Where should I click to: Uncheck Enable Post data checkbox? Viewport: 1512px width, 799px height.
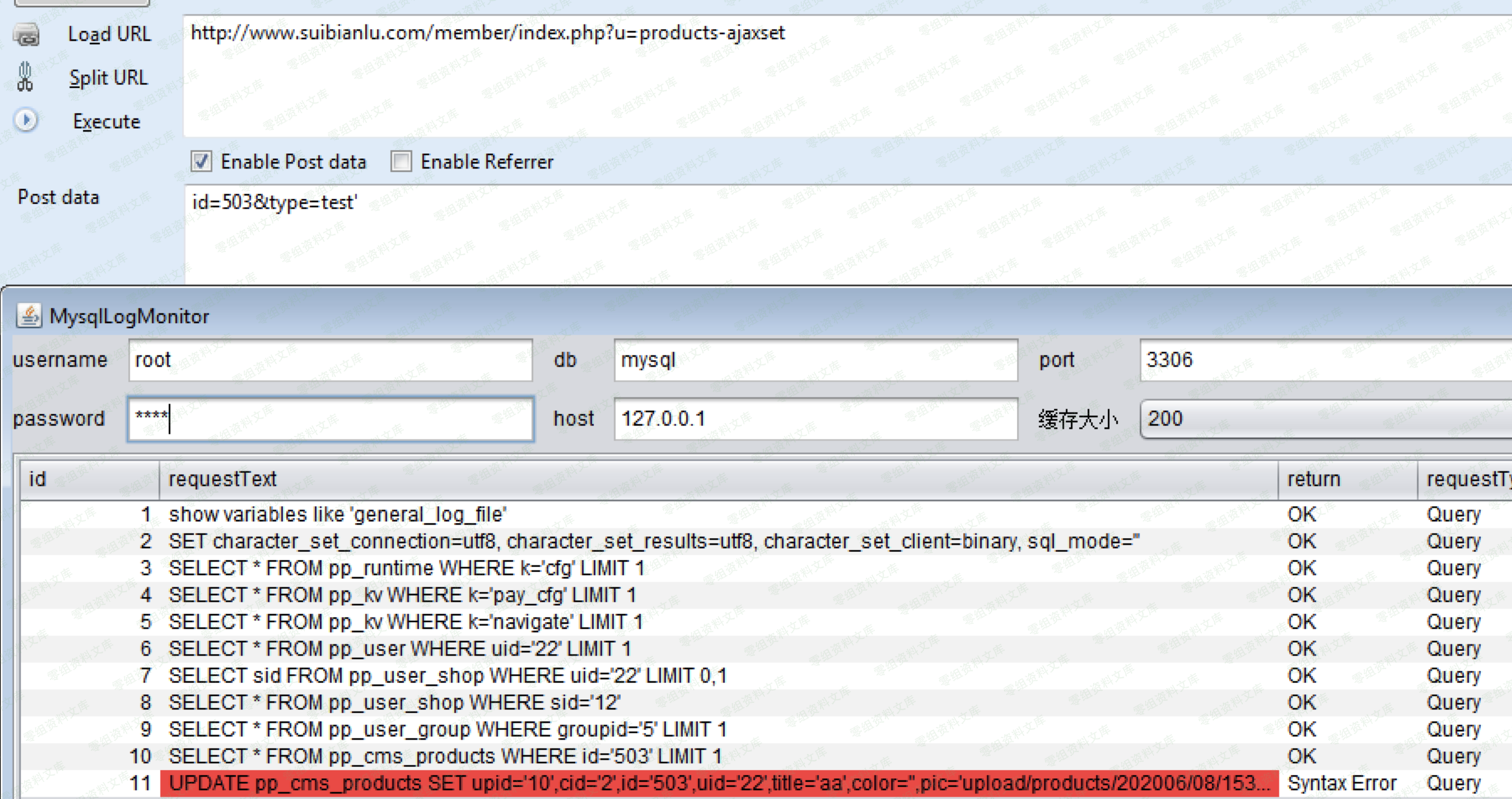tap(201, 161)
